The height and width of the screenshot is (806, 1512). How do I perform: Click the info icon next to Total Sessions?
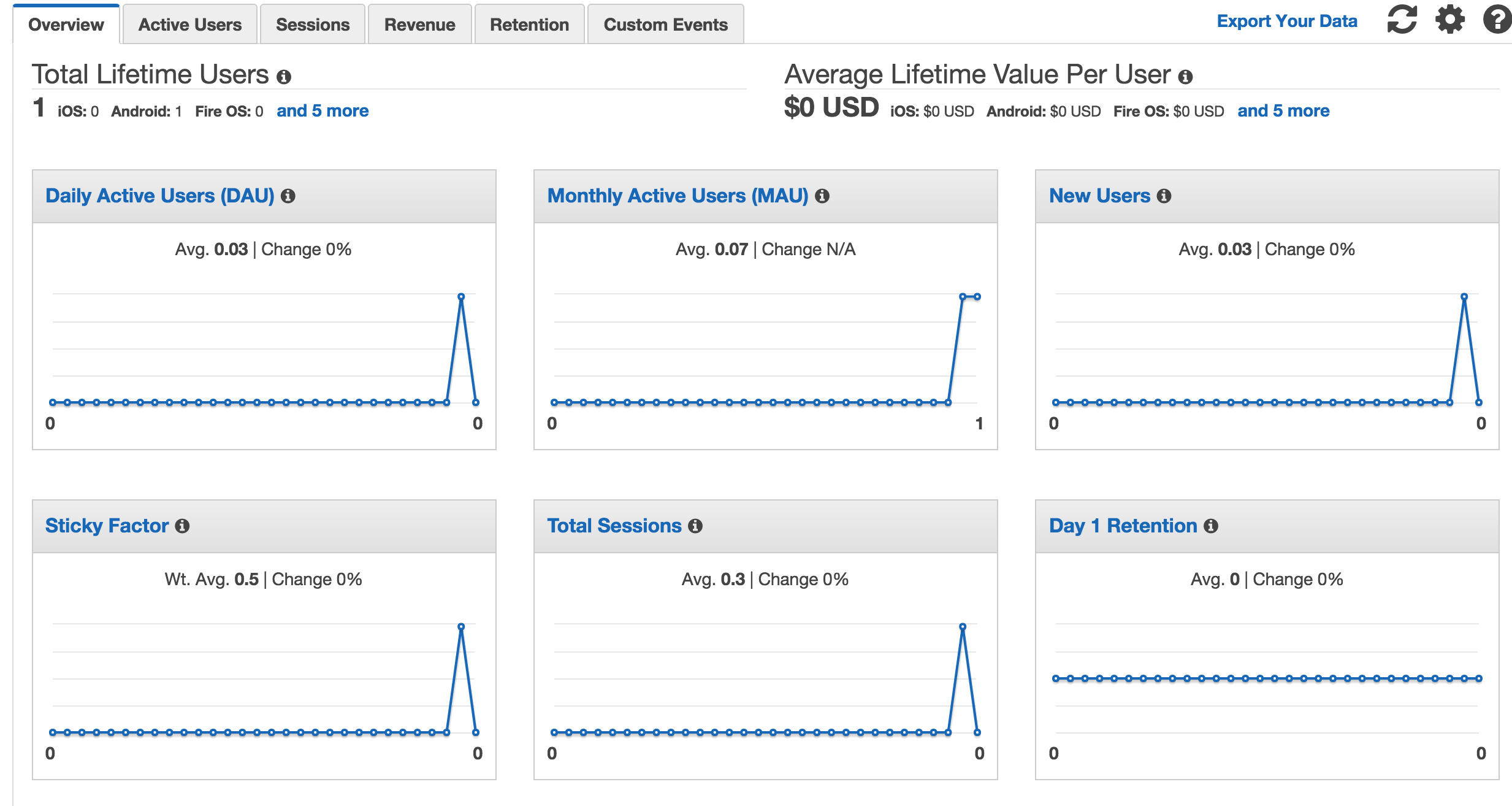tap(695, 526)
